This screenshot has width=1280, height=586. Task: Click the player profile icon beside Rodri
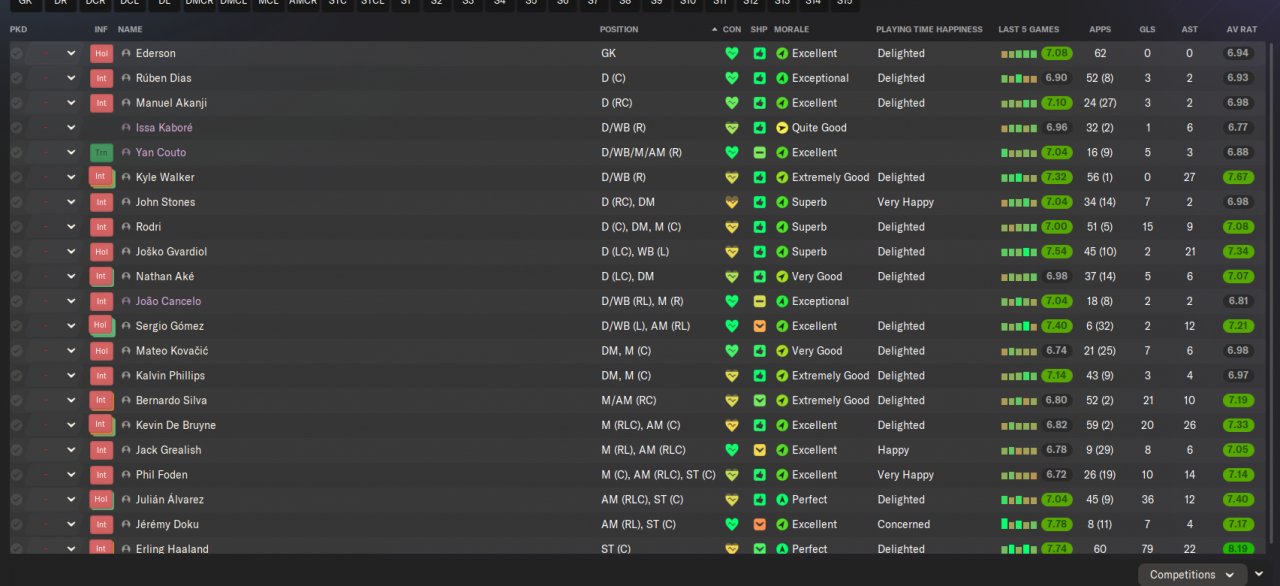click(x=126, y=227)
